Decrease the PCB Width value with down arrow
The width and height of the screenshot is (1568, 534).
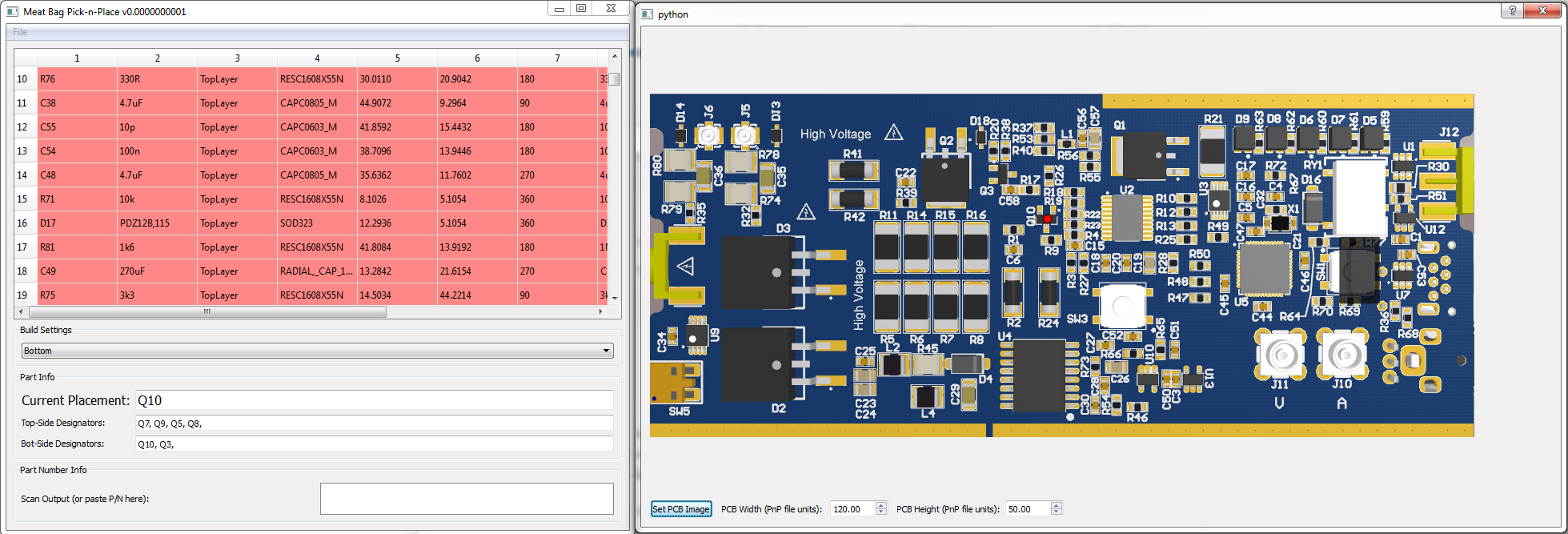pos(881,512)
